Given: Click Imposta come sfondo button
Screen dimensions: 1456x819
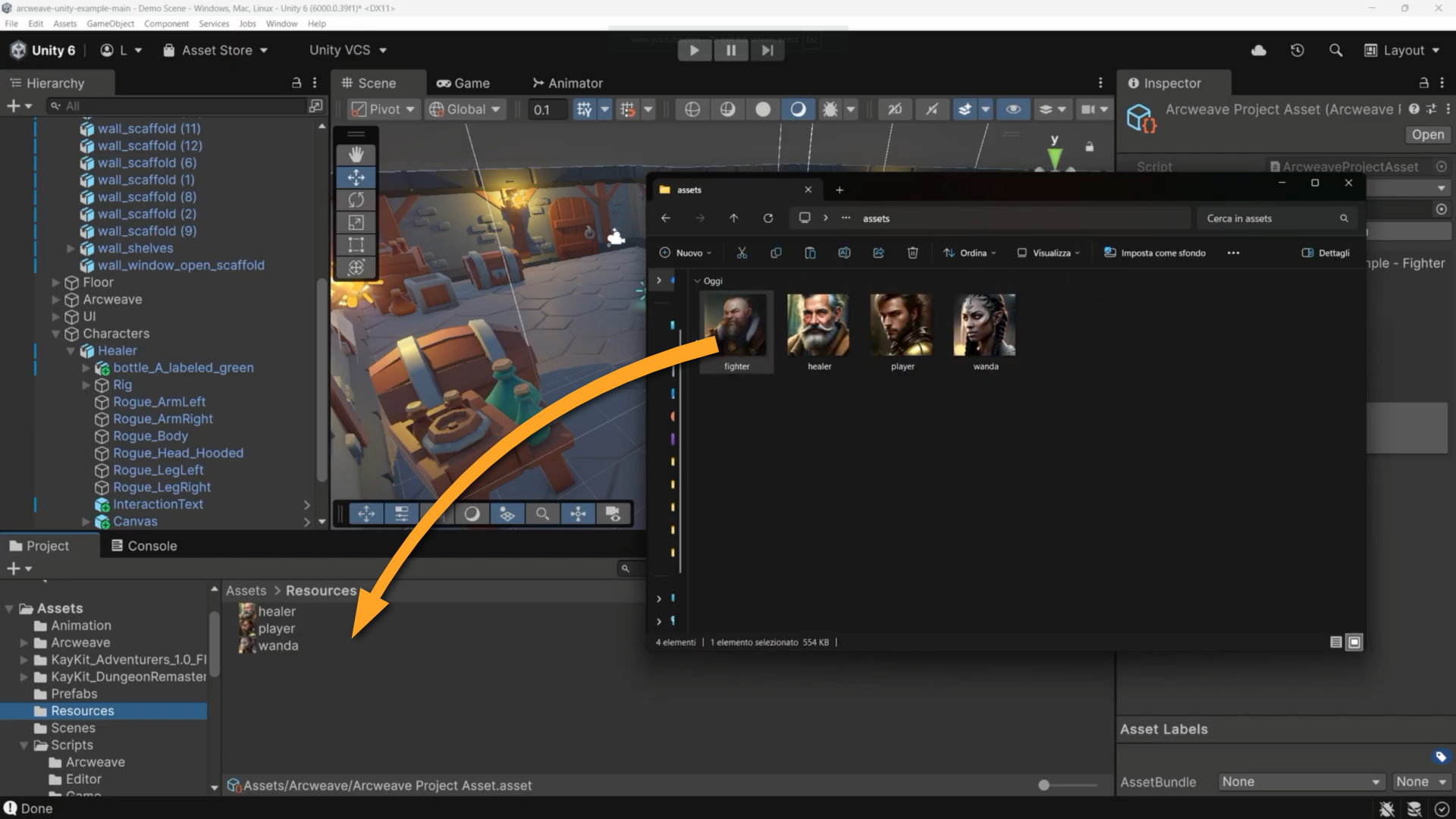Looking at the screenshot, I should click(1155, 253).
